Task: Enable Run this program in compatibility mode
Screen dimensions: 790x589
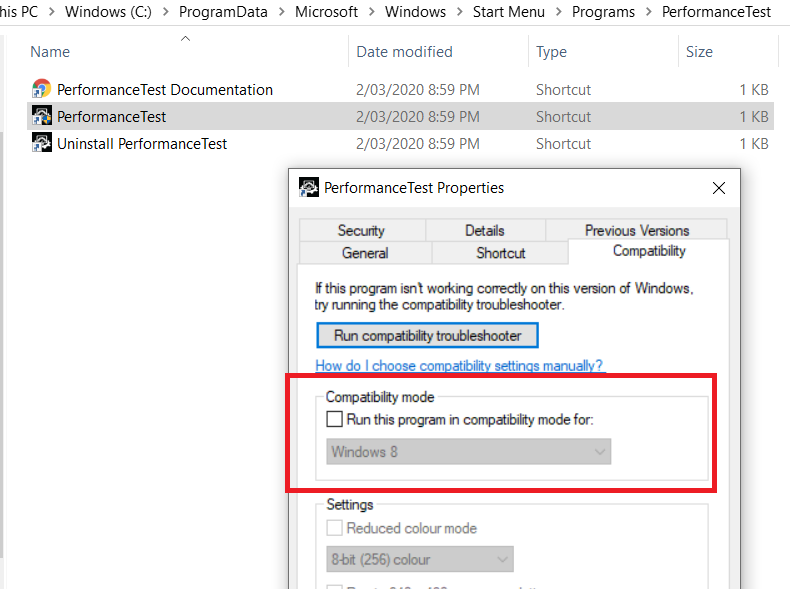Action: pyautogui.click(x=335, y=419)
